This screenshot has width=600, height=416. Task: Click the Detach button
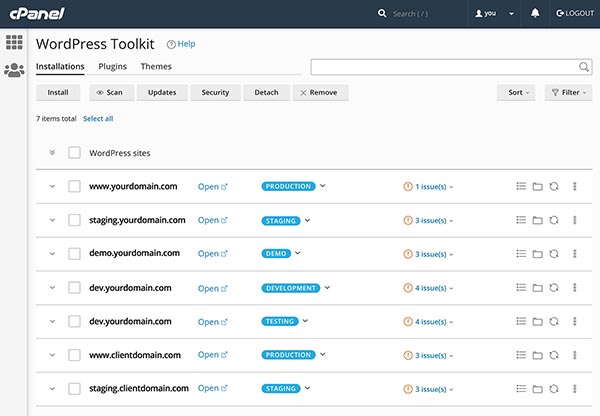[266, 93]
